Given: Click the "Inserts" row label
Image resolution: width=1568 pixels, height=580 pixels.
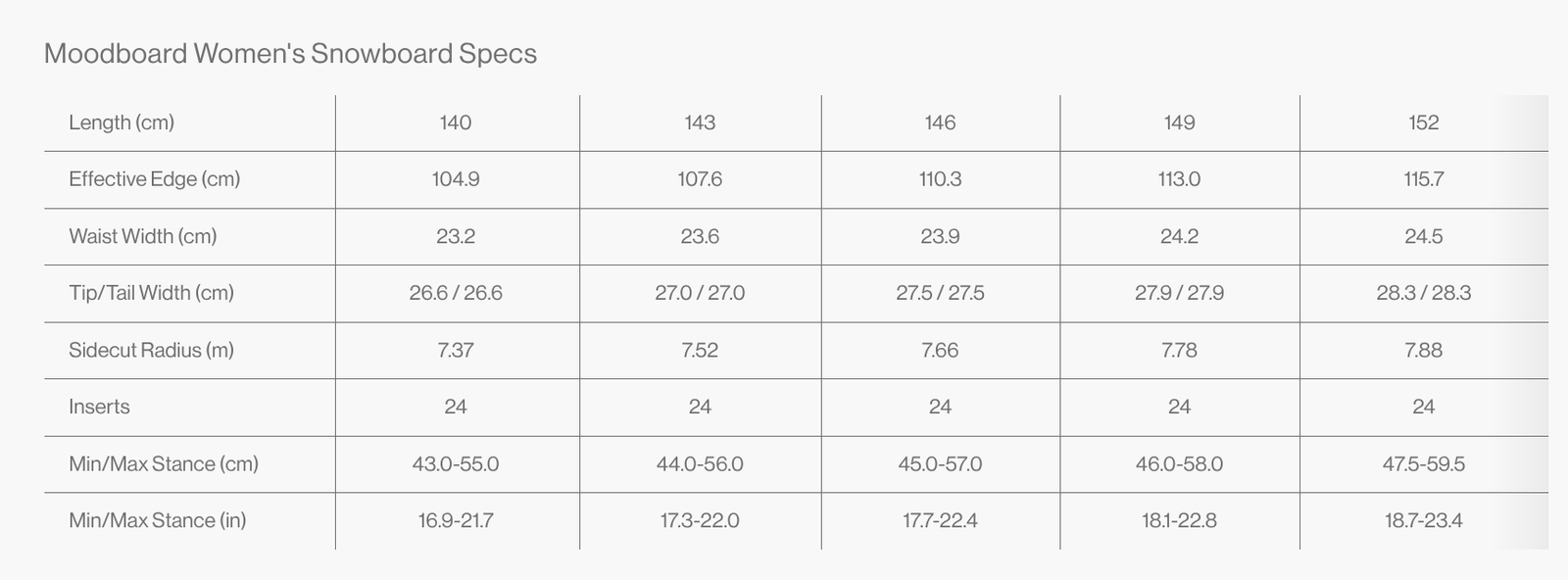Looking at the screenshot, I should click(x=99, y=407).
